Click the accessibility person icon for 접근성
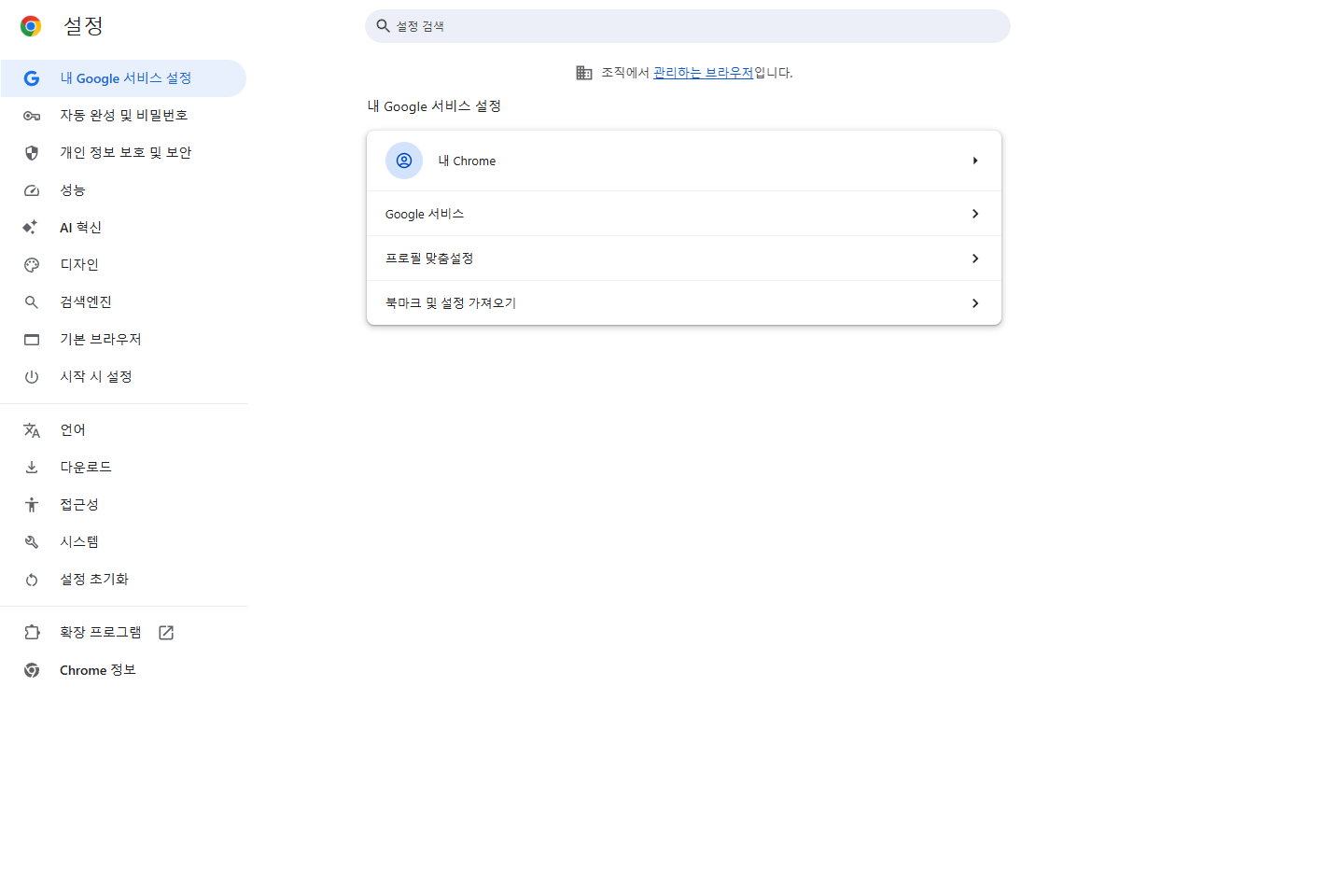Viewport: 1344px width, 896px height. coord(32,505)
